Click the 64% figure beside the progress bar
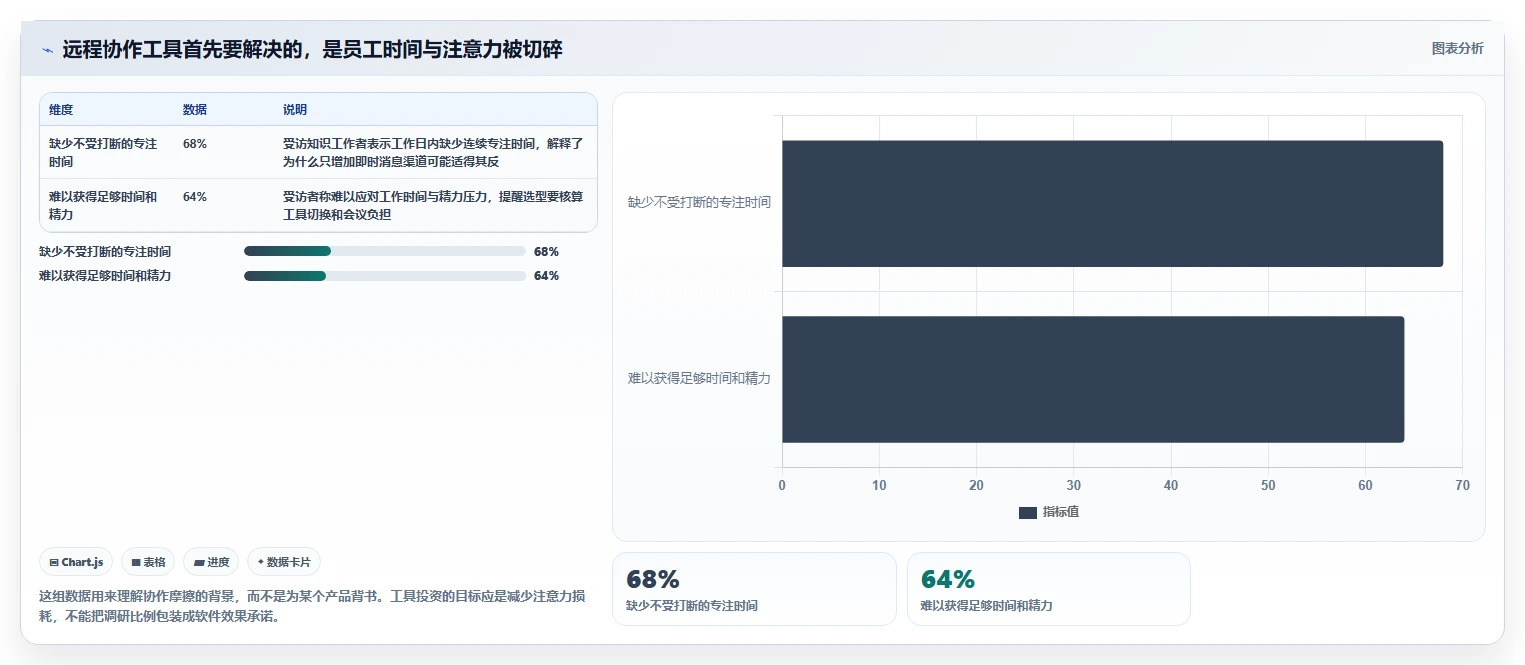 (546, 276)
